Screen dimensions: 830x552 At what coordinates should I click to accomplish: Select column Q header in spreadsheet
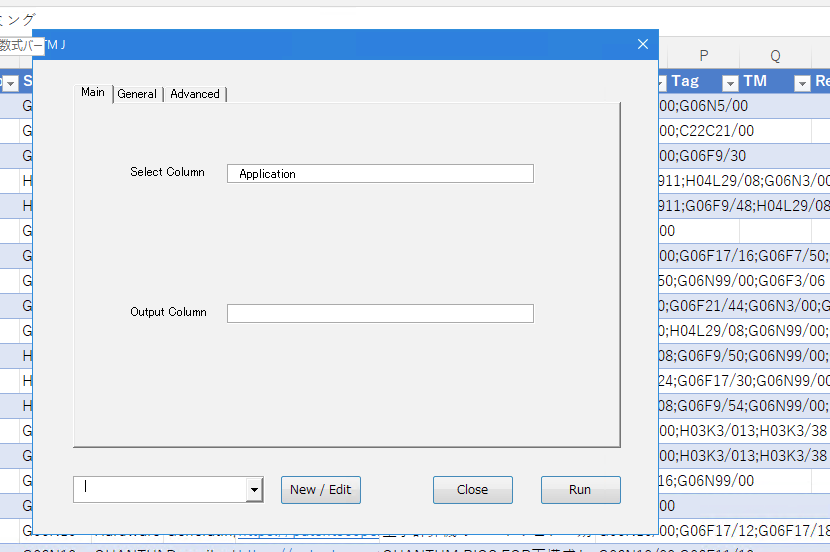[x=775, y=56]
